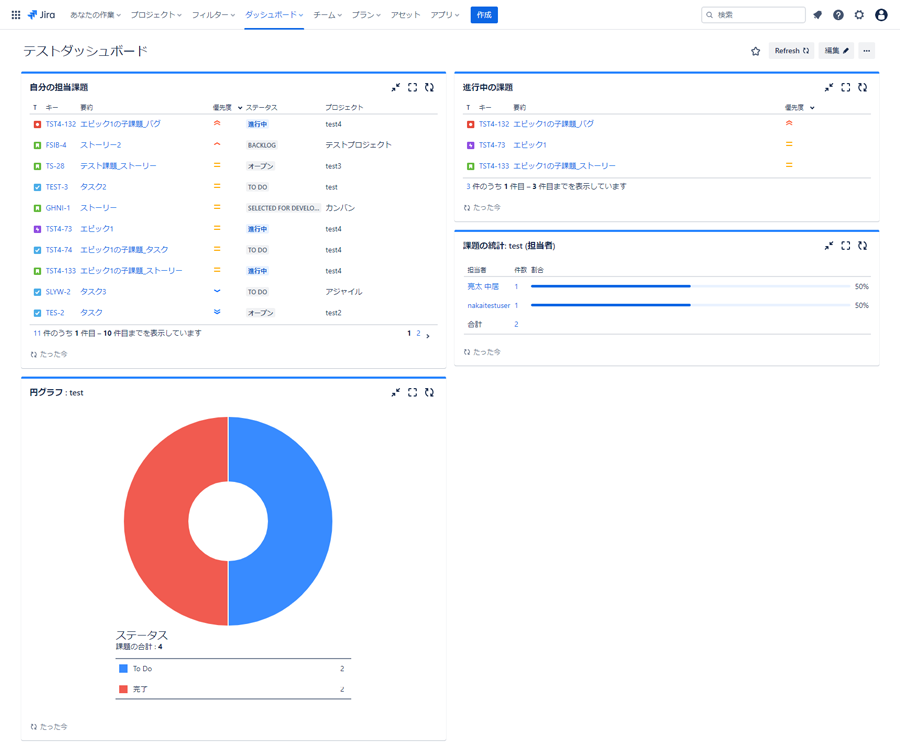Click lowest priority icon on TES-2 row

(x=217, y=312)
